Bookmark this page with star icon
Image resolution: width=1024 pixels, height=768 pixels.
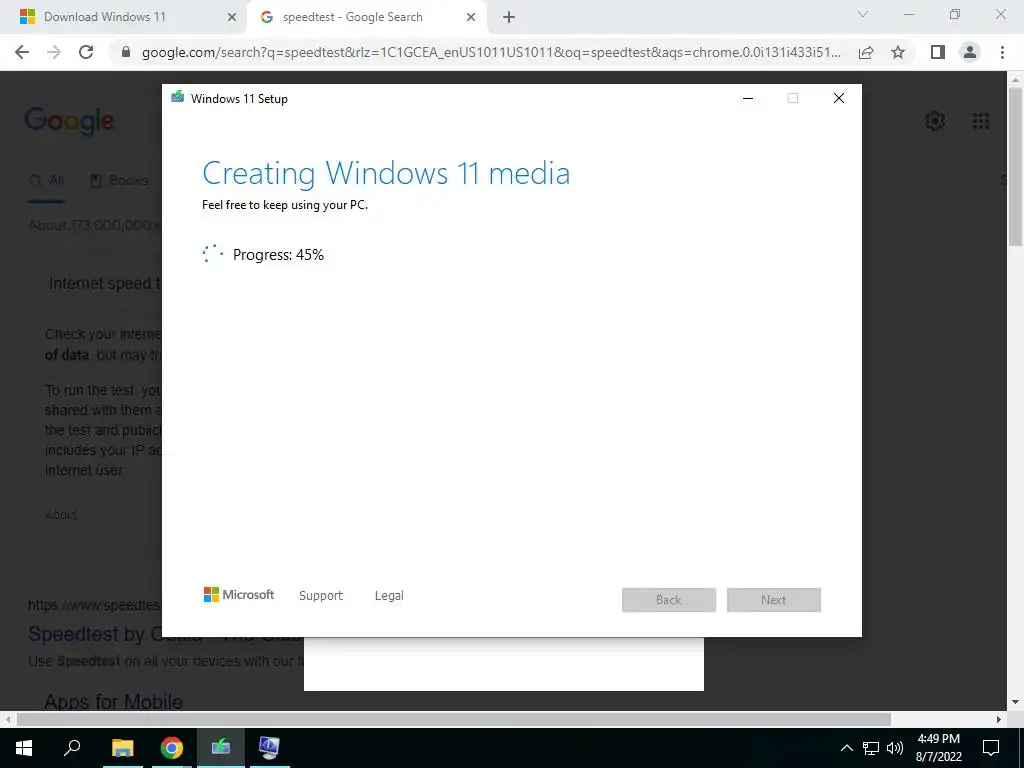898,52
